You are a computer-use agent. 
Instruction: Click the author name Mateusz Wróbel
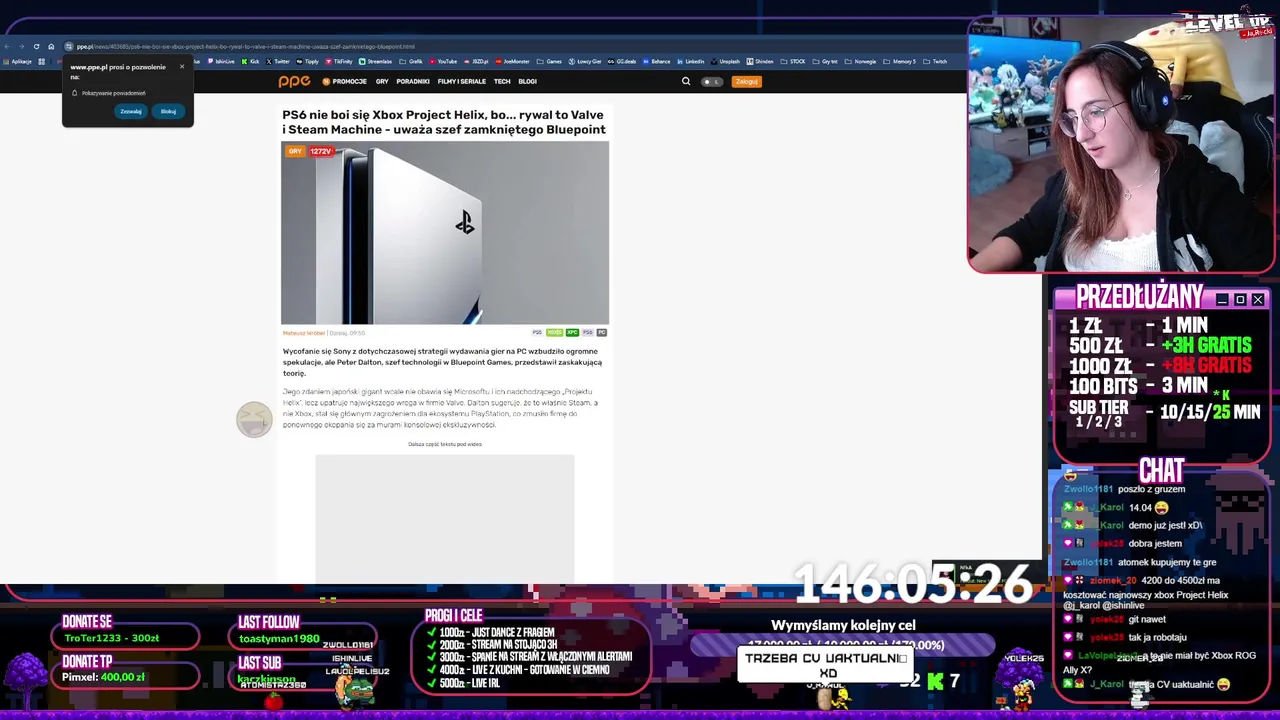304,333
